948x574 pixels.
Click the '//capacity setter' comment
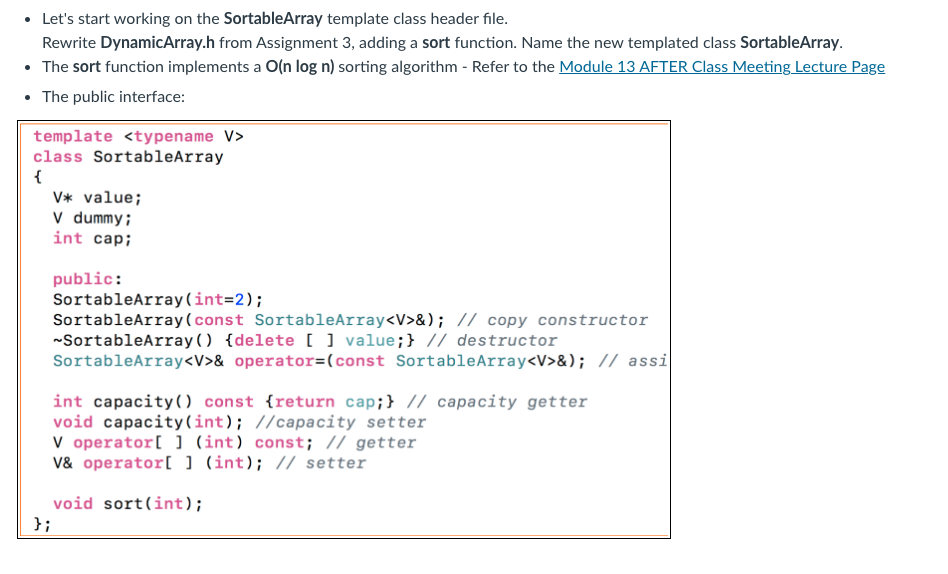point(340,422)
